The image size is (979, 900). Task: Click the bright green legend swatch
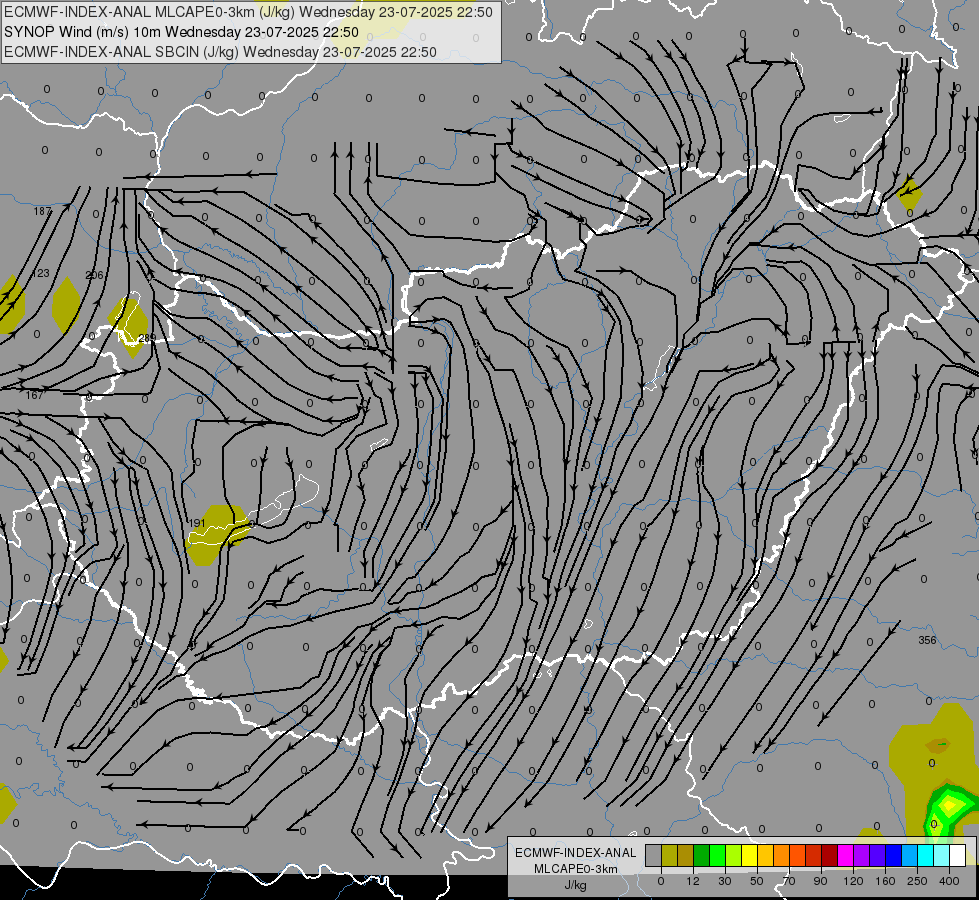click(717, 855)
